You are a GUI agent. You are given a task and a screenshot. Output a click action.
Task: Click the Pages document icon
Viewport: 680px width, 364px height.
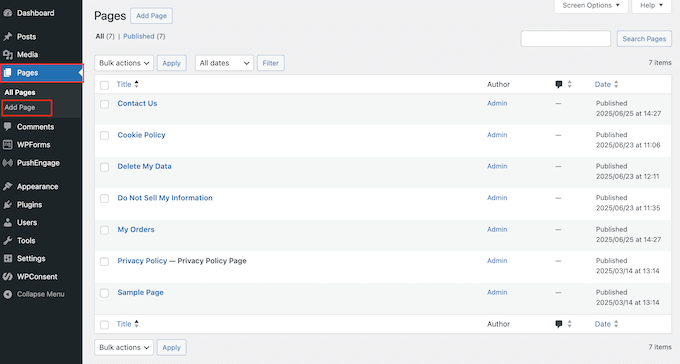pyautogui.click(x=7, y=73)
